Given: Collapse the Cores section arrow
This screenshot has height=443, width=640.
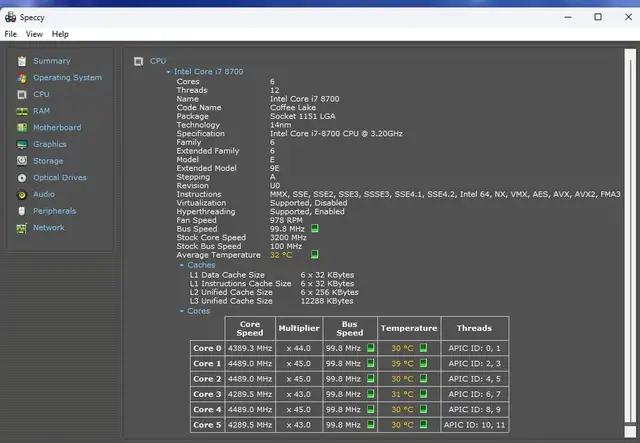Looking at the screenshot, I should tap(182, 311).
